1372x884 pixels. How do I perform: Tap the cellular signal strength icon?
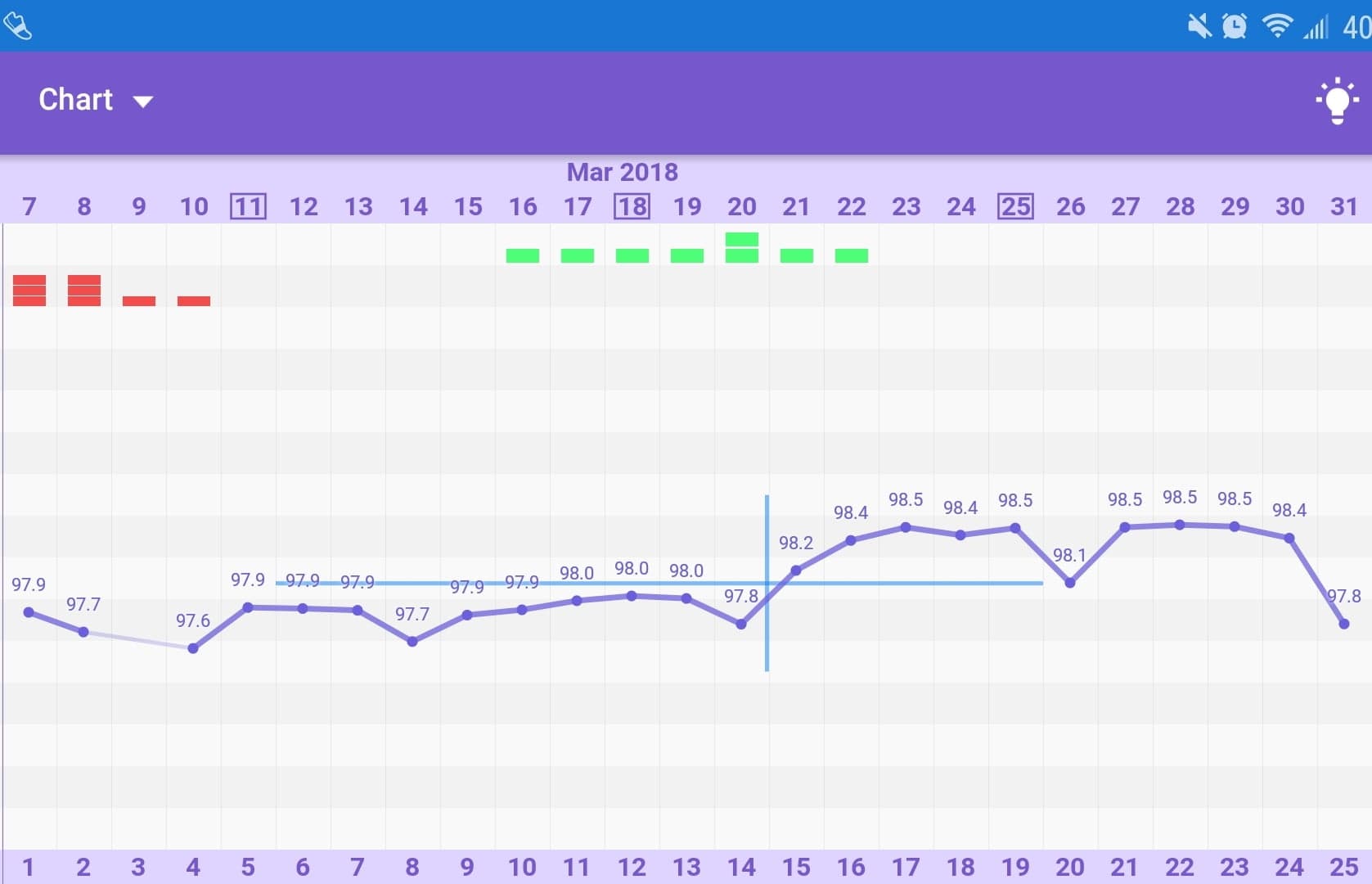click(1316, 28)
